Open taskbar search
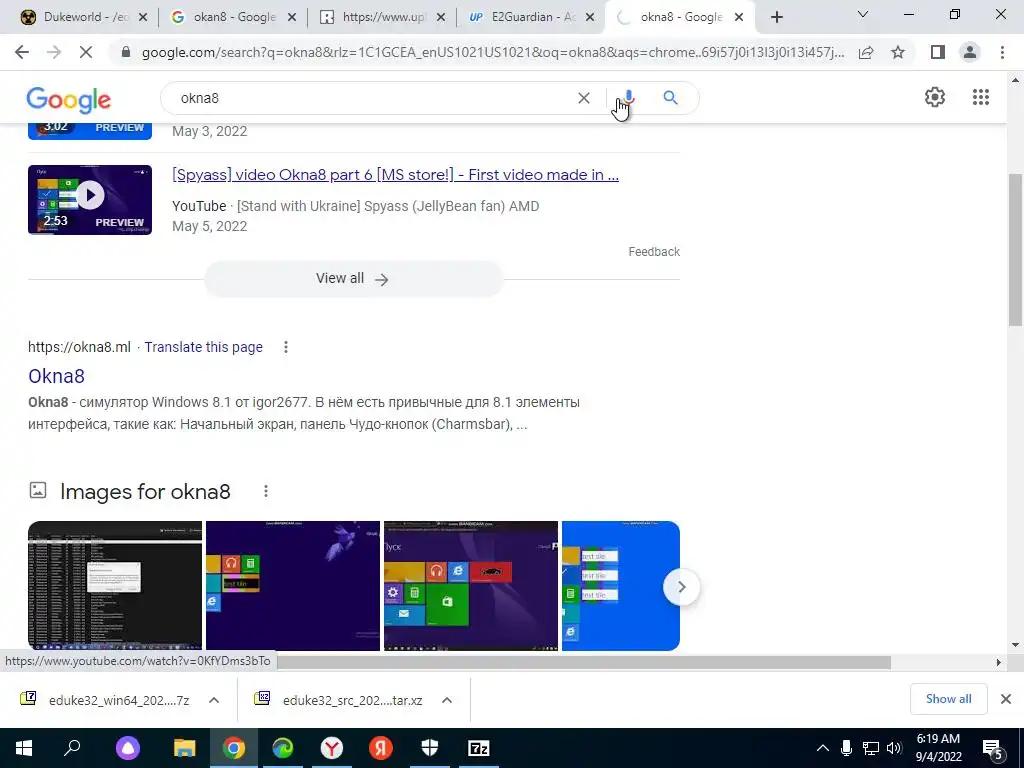The width and height of the screenshot is (1024, 768). (72, 748)
